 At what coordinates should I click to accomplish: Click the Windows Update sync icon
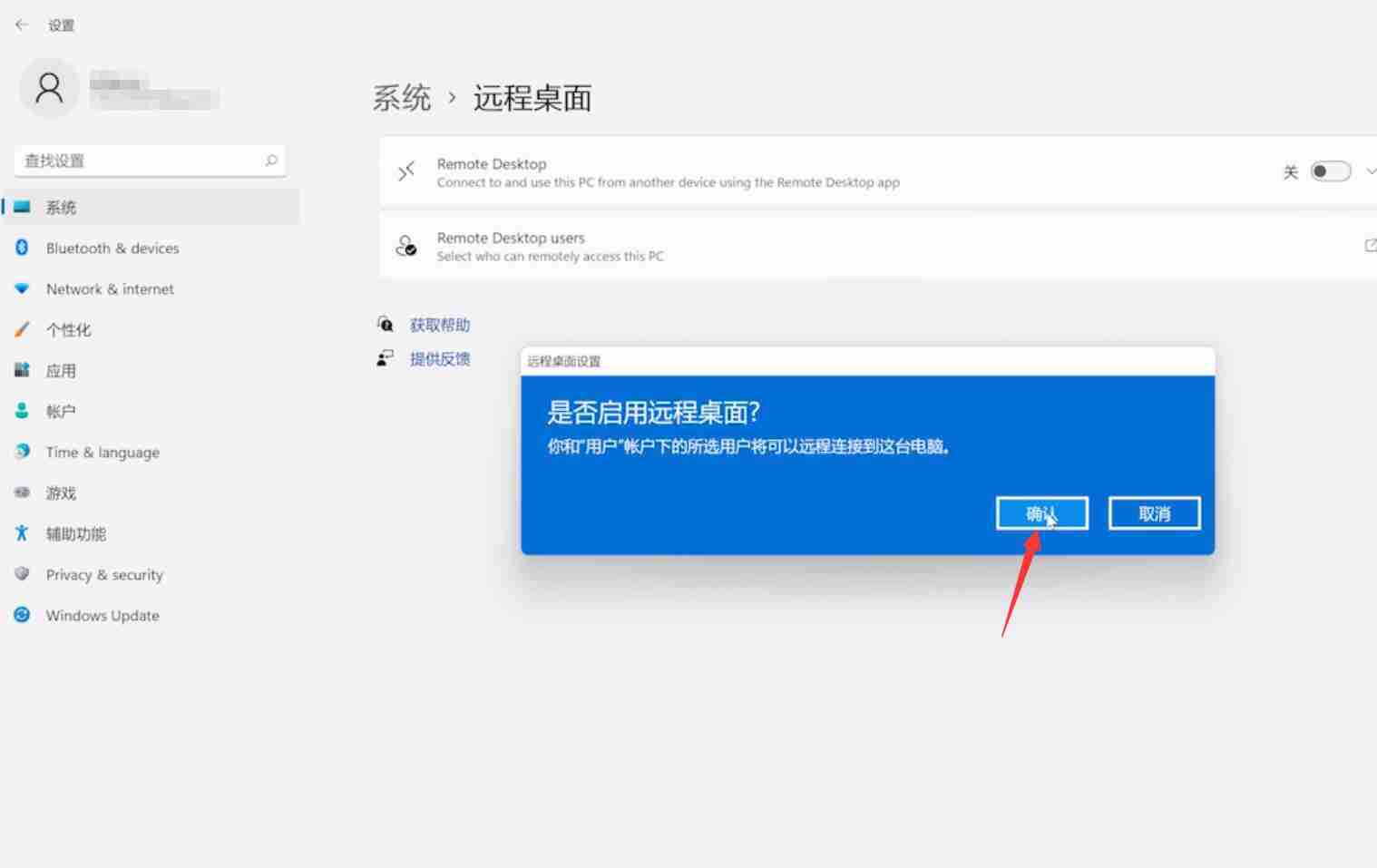(x=22, y=615)
